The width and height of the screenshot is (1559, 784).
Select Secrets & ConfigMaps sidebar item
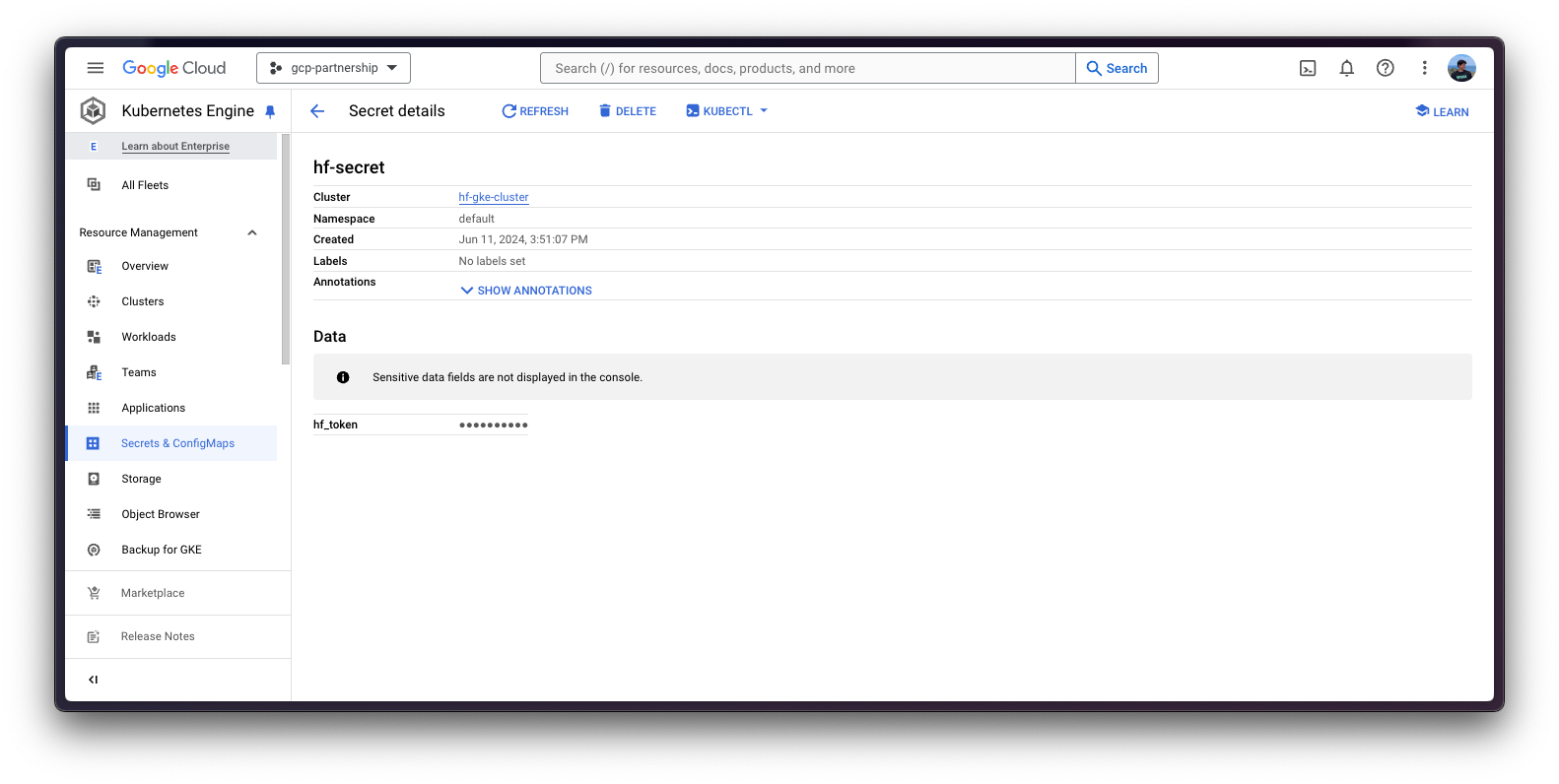coord(171,443)
